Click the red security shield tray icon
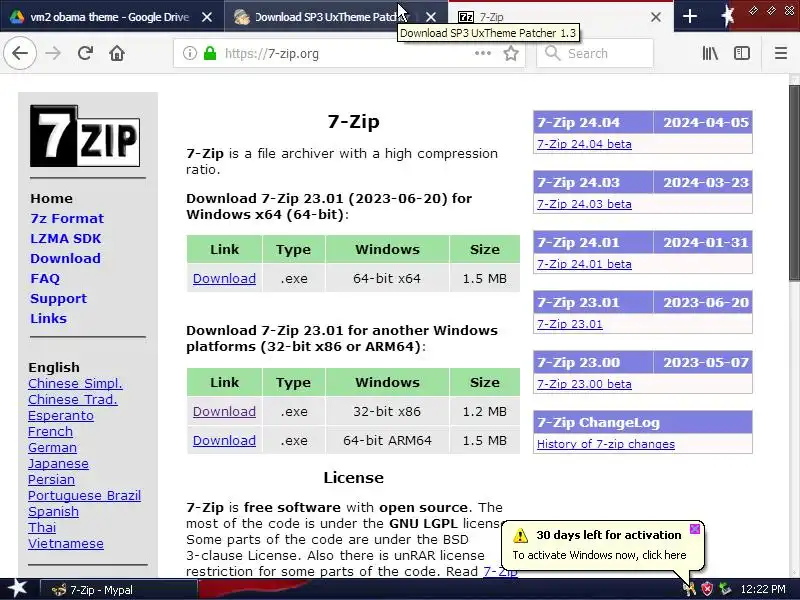The height and width of the screenshot is (600, 800). [x=707, y=589]
